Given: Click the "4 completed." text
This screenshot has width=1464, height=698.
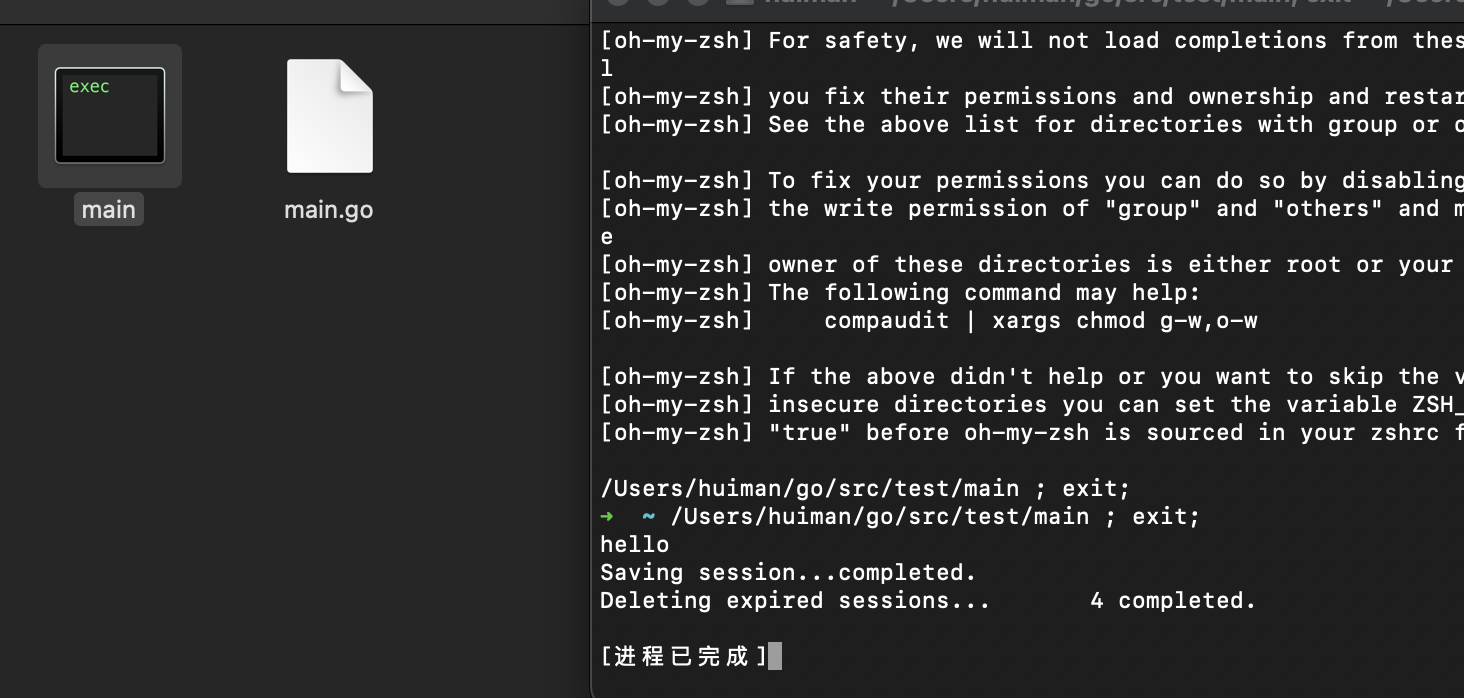Looking at the screenshot, I should (1173, 601).
